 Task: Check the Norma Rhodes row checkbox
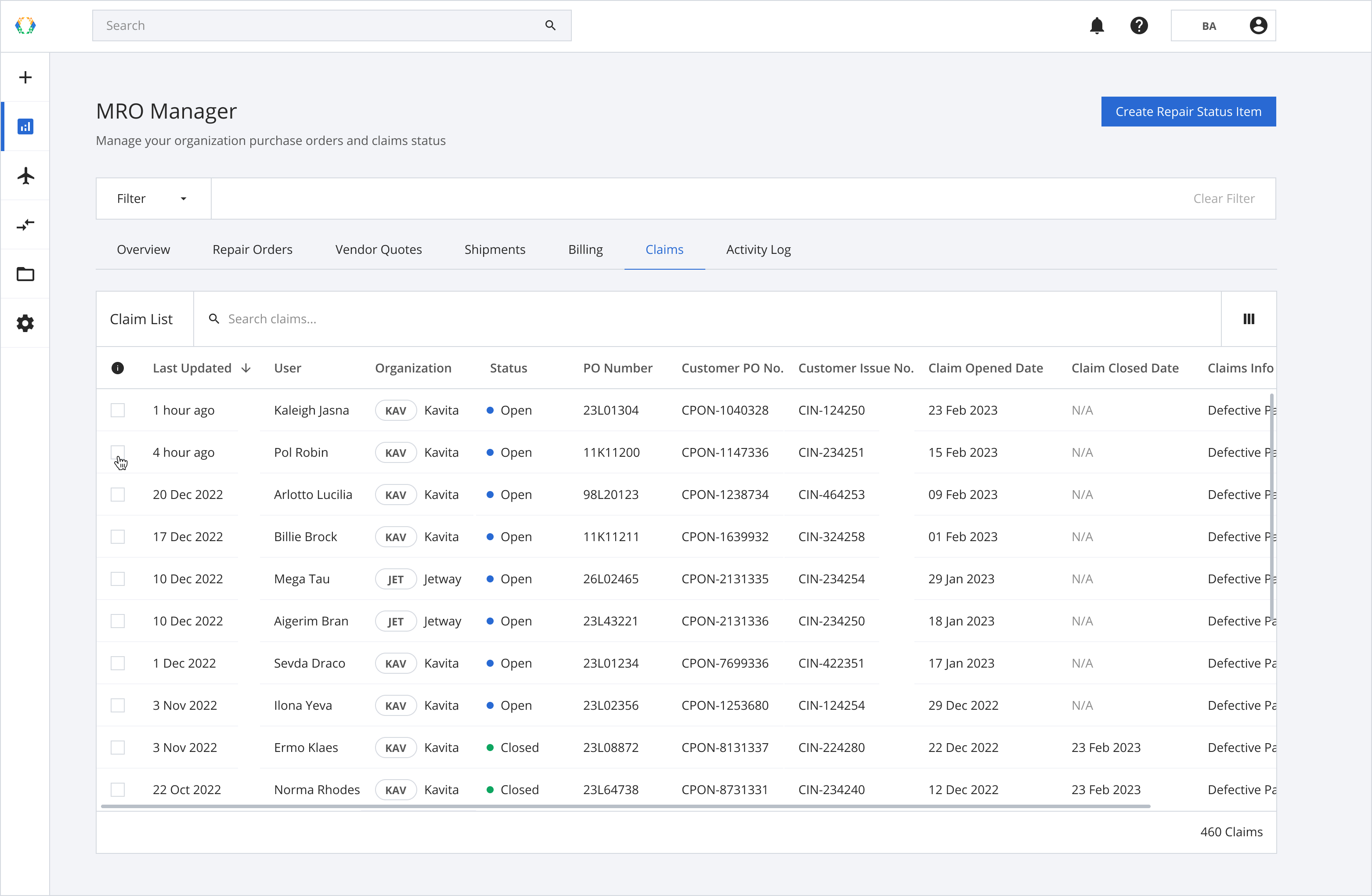118,789
